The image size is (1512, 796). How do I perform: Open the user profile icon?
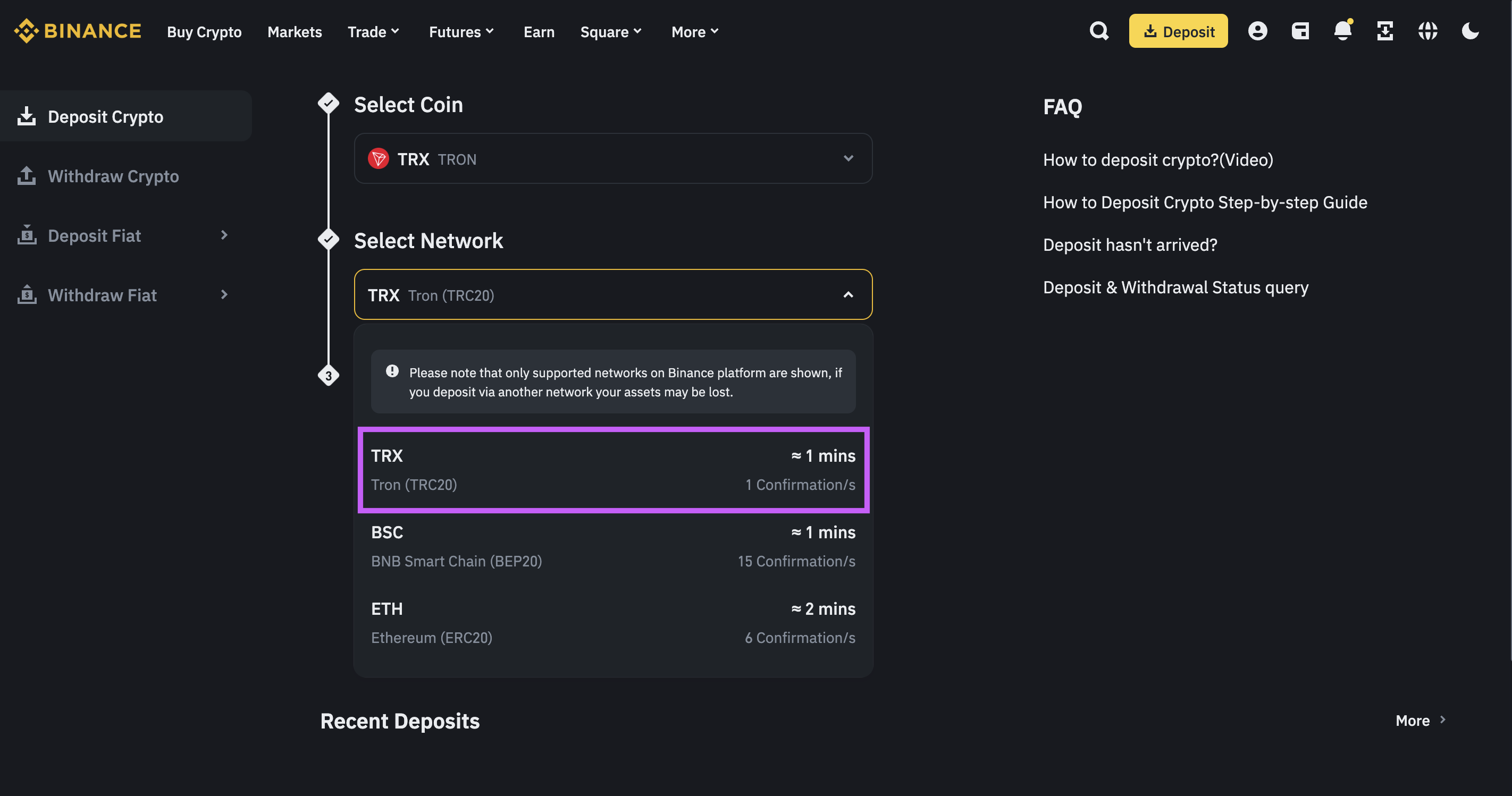click(x=1257, y=31)
